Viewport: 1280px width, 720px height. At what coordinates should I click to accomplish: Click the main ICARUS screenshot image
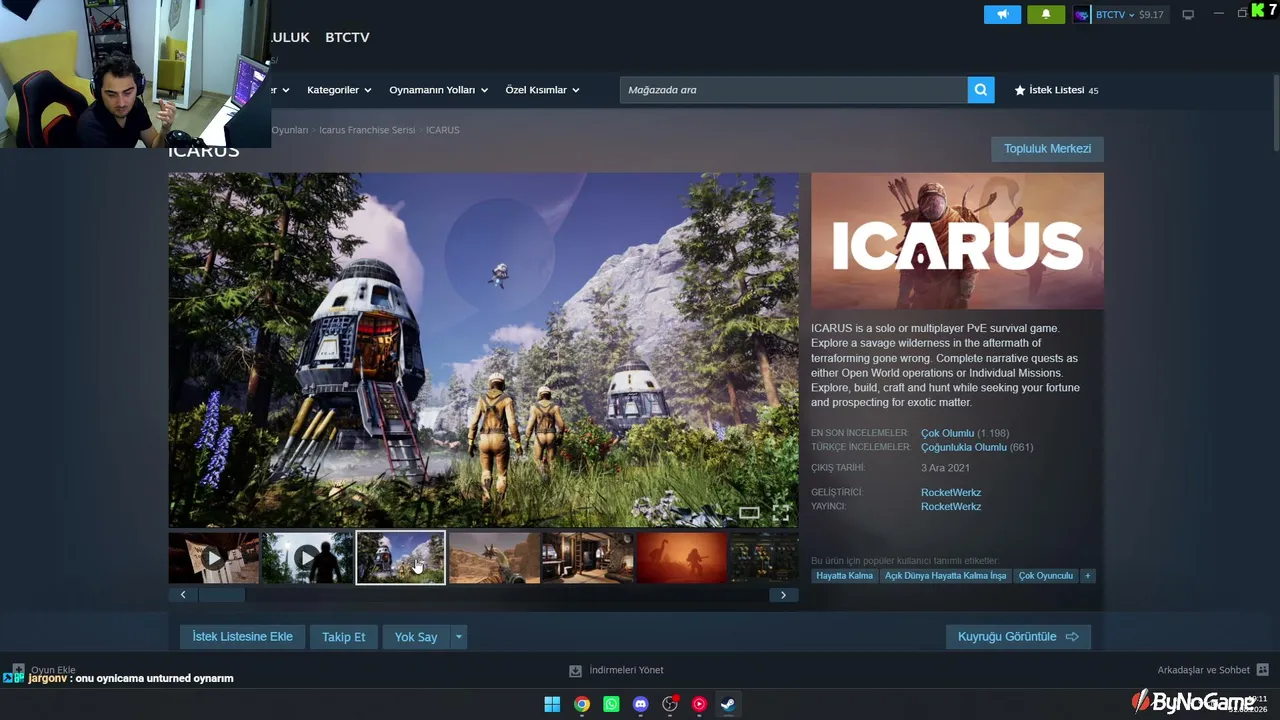point(483,350)
